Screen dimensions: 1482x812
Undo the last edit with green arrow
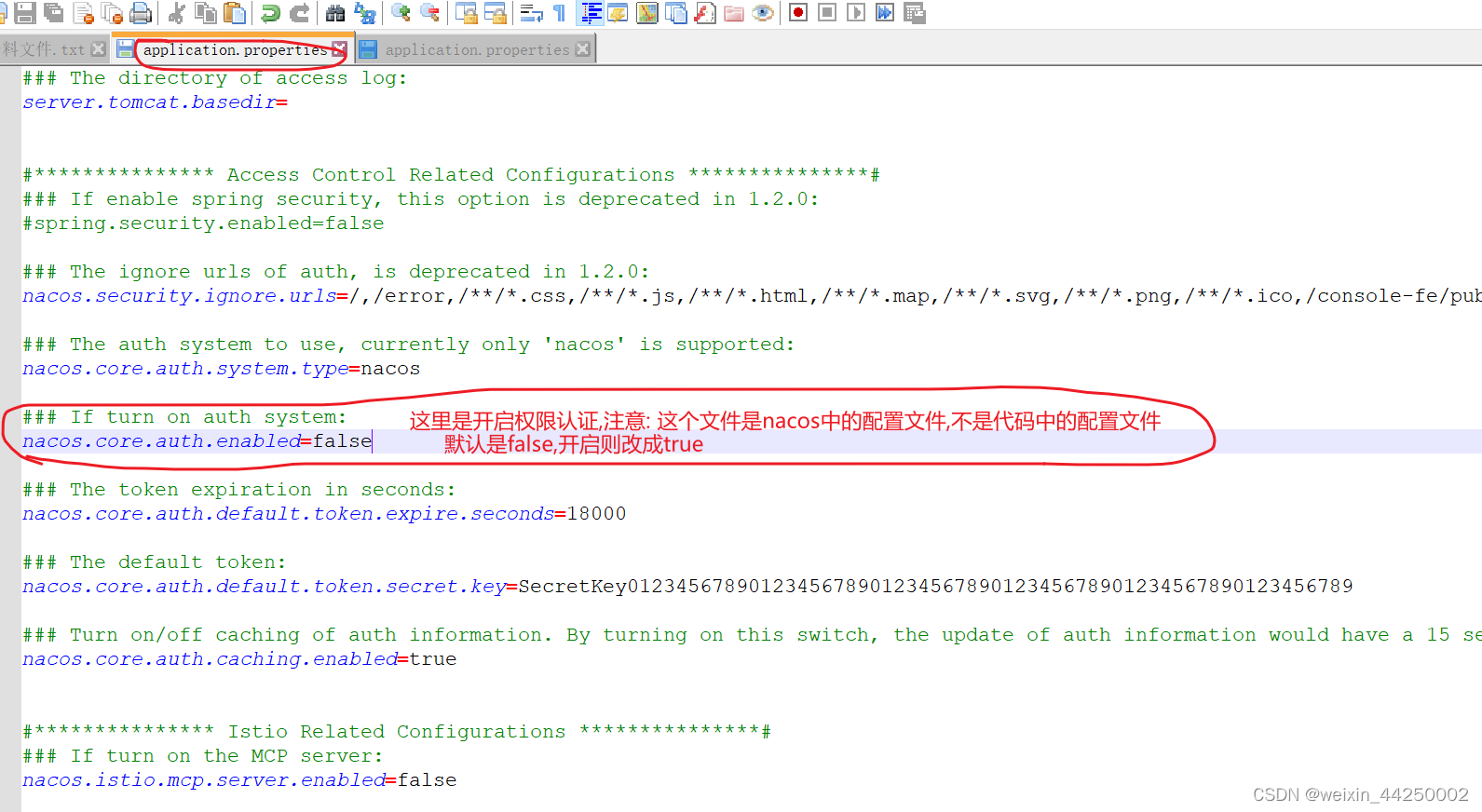pyautogui.click(x=270, y=13)
